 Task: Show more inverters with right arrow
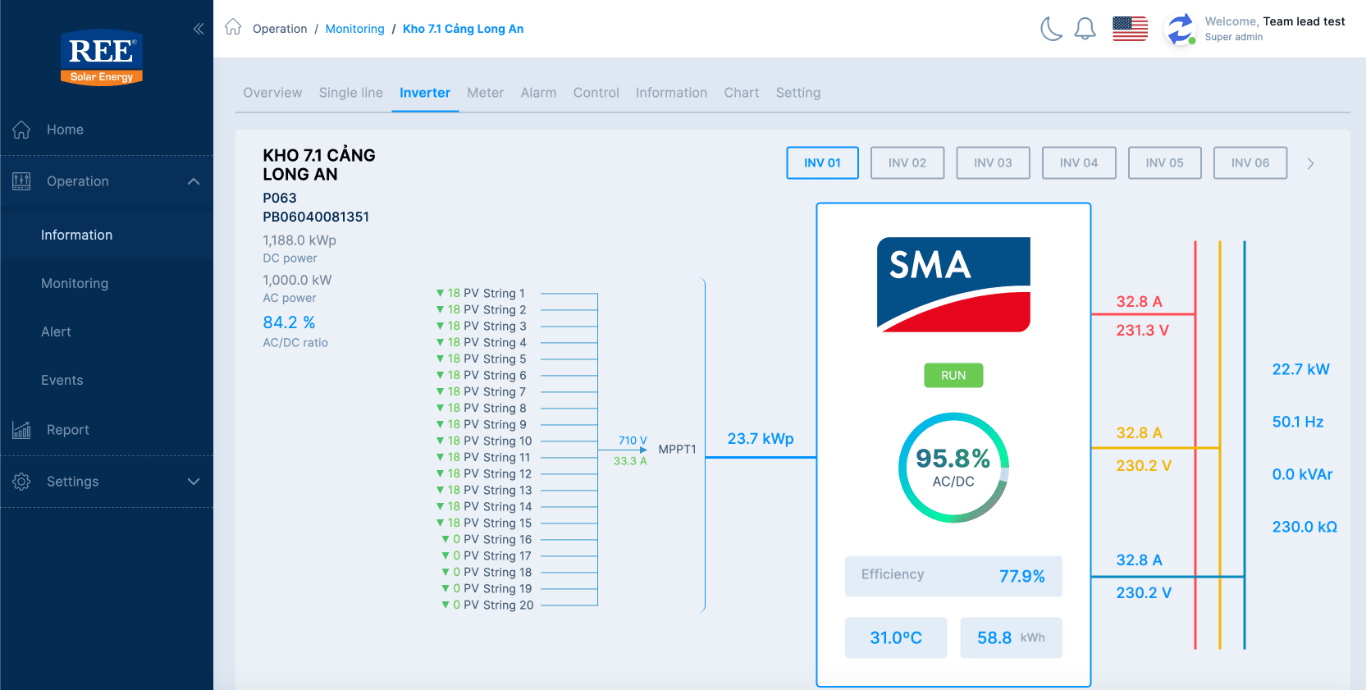click(1311, 163)
